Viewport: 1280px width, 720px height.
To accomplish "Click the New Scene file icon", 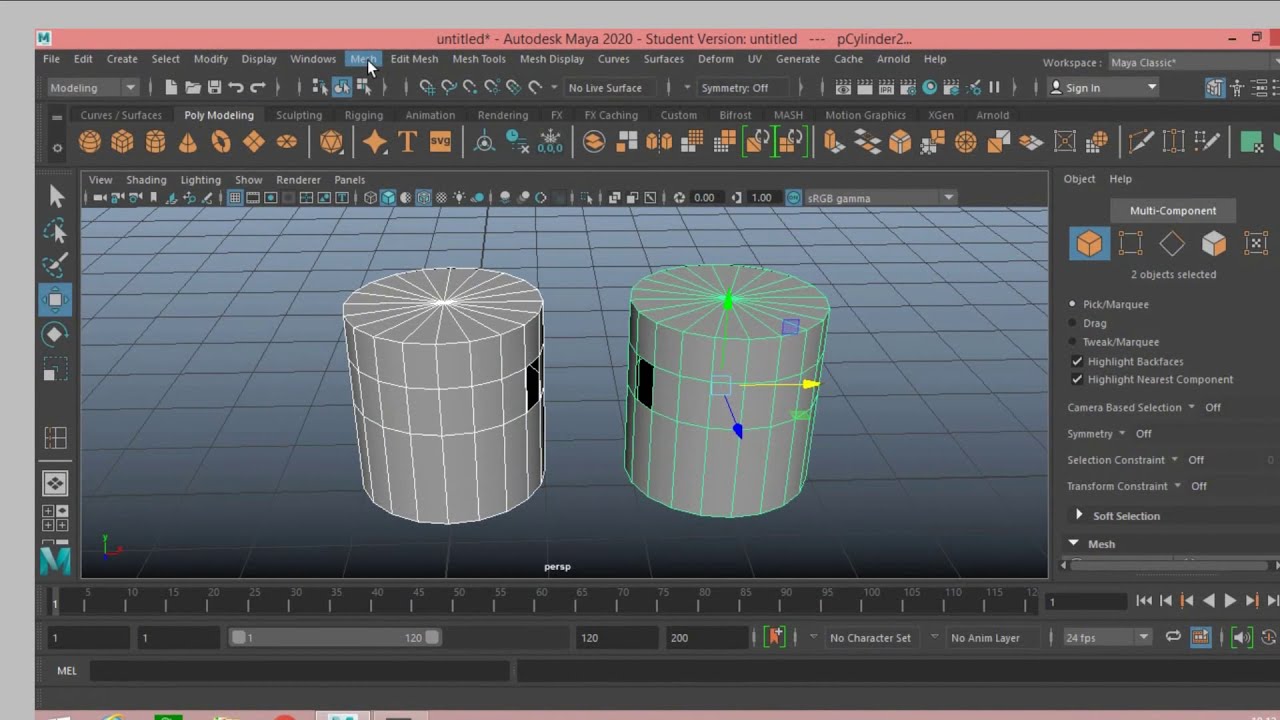I will pyautogui.click(x=171, y=87).
